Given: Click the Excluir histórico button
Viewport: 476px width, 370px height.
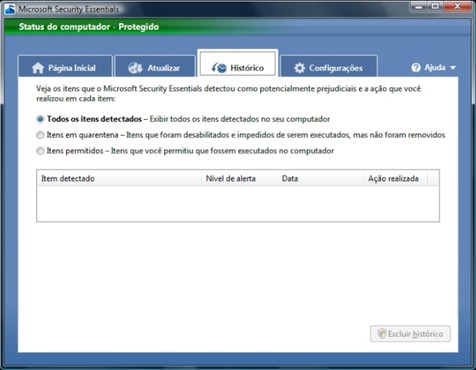Looking at the screenshot, I should pyautogui.click(x=410, y=334).
